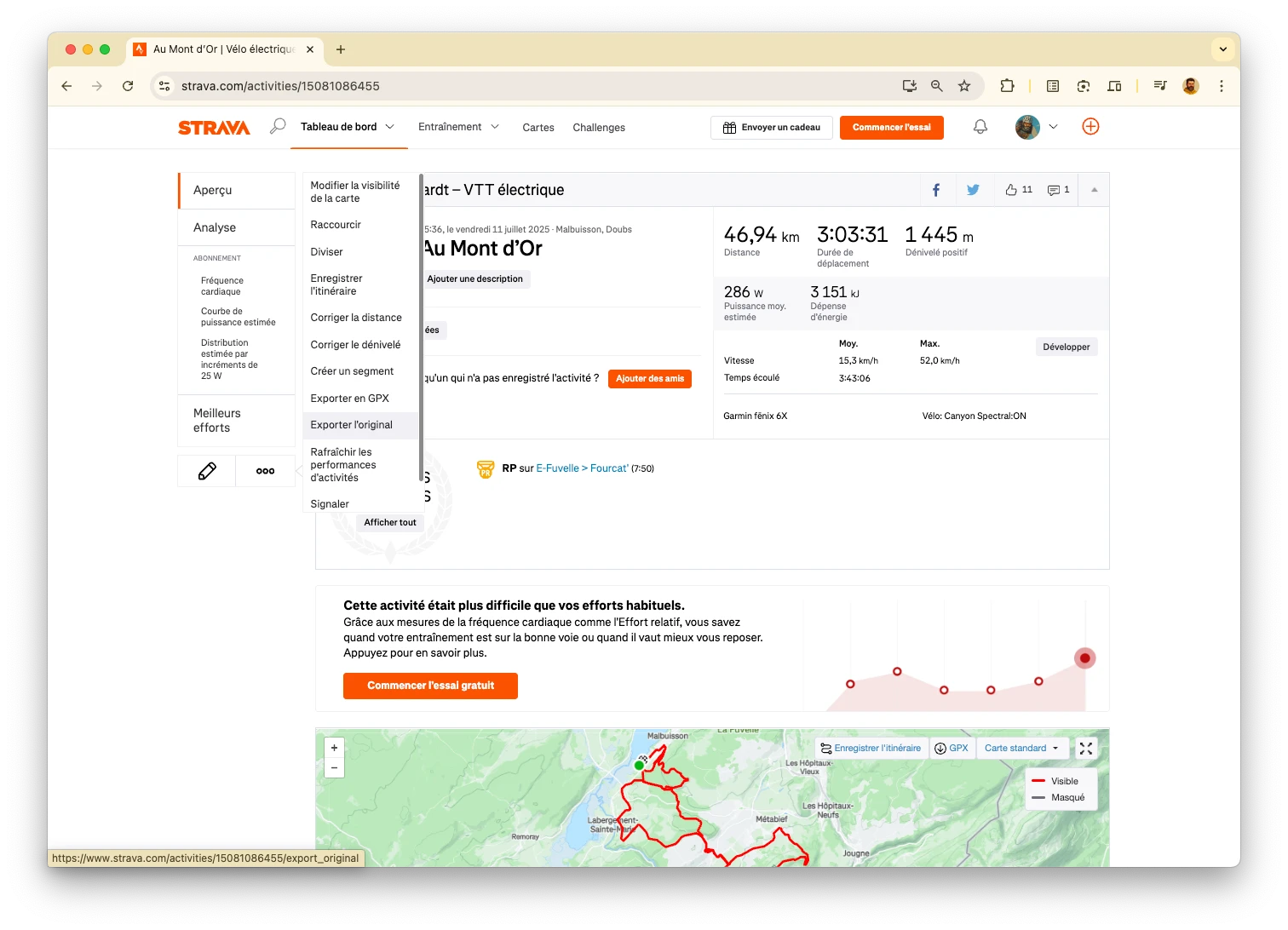Click the Strava logo

click(214, 128)
